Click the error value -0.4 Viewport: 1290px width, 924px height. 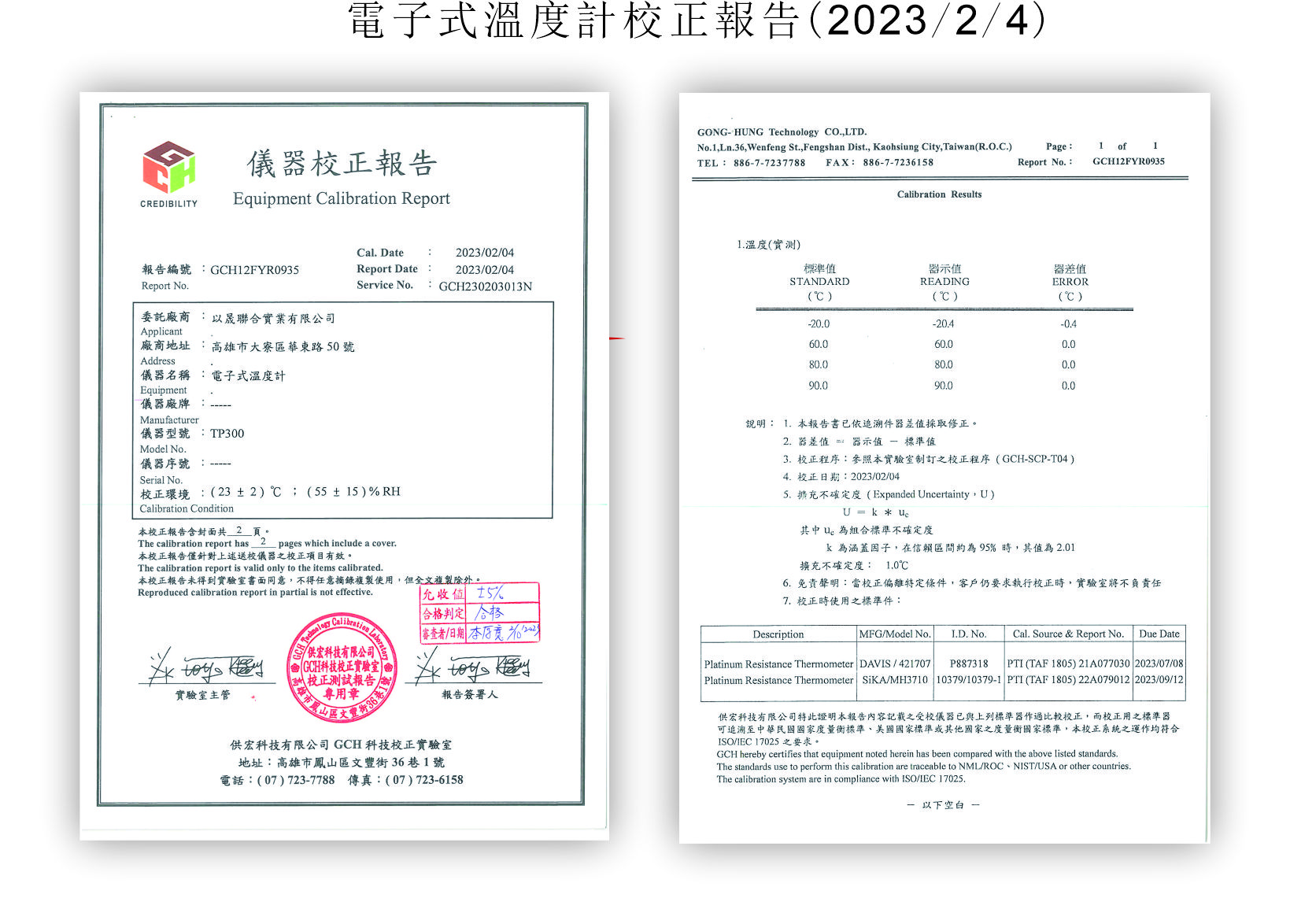tap(1068, 324)
